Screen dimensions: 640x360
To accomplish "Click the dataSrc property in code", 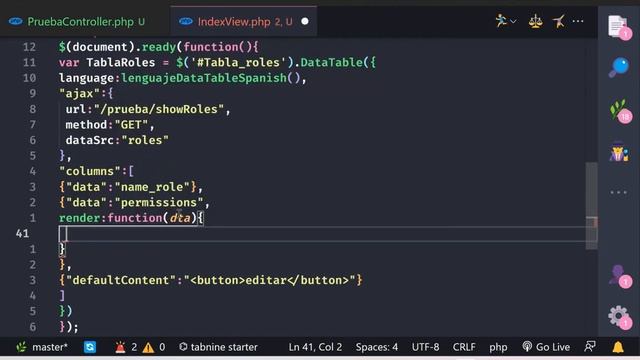I will 89,140.
